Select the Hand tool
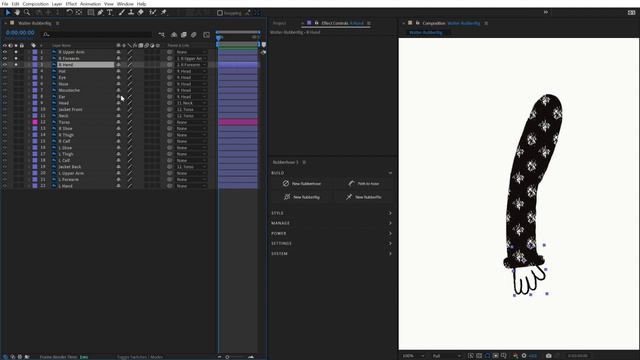Screen dimensions: 640x360 (17, 13)
